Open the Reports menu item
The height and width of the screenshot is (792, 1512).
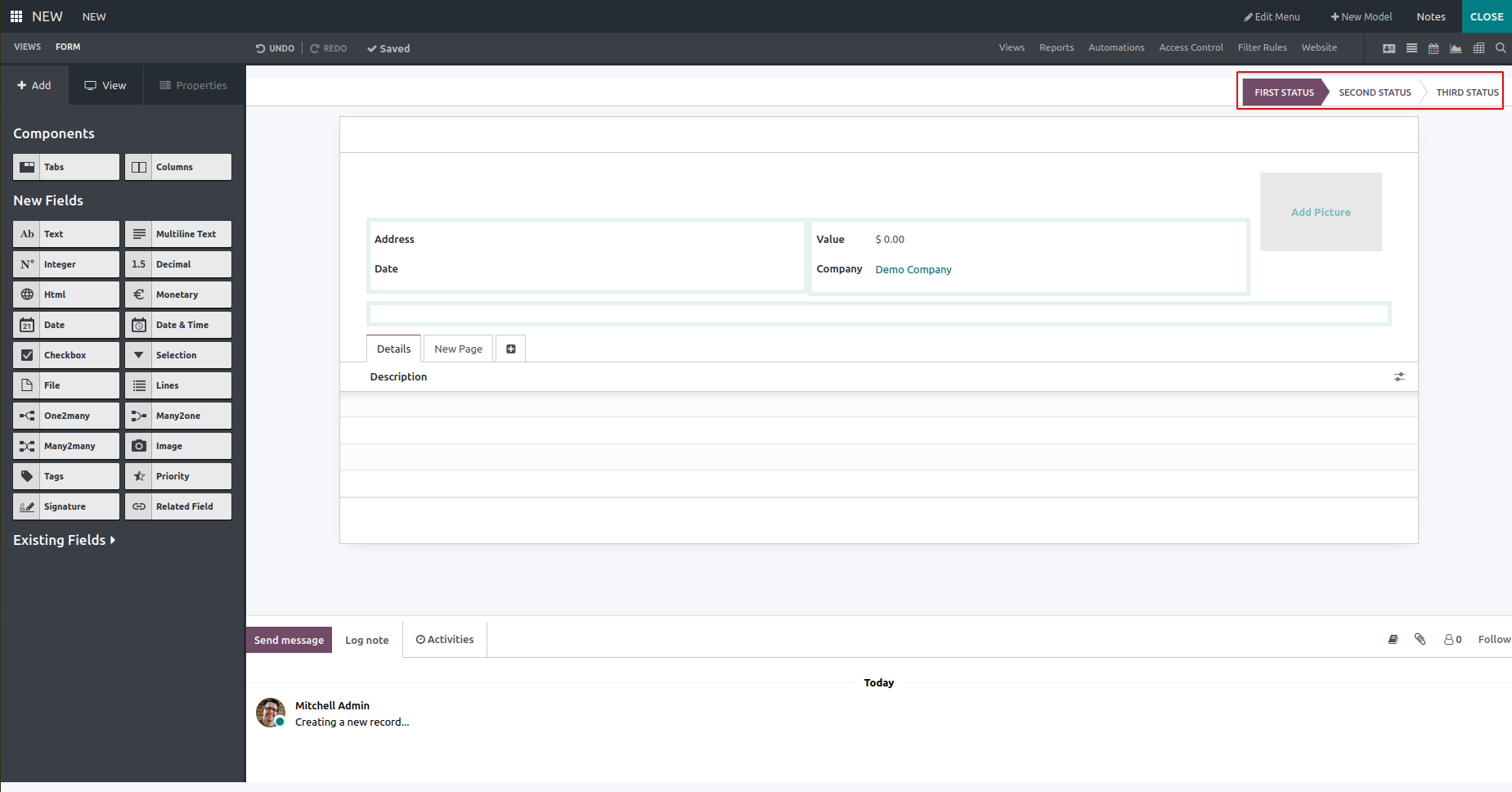(x=1057, y=47)
